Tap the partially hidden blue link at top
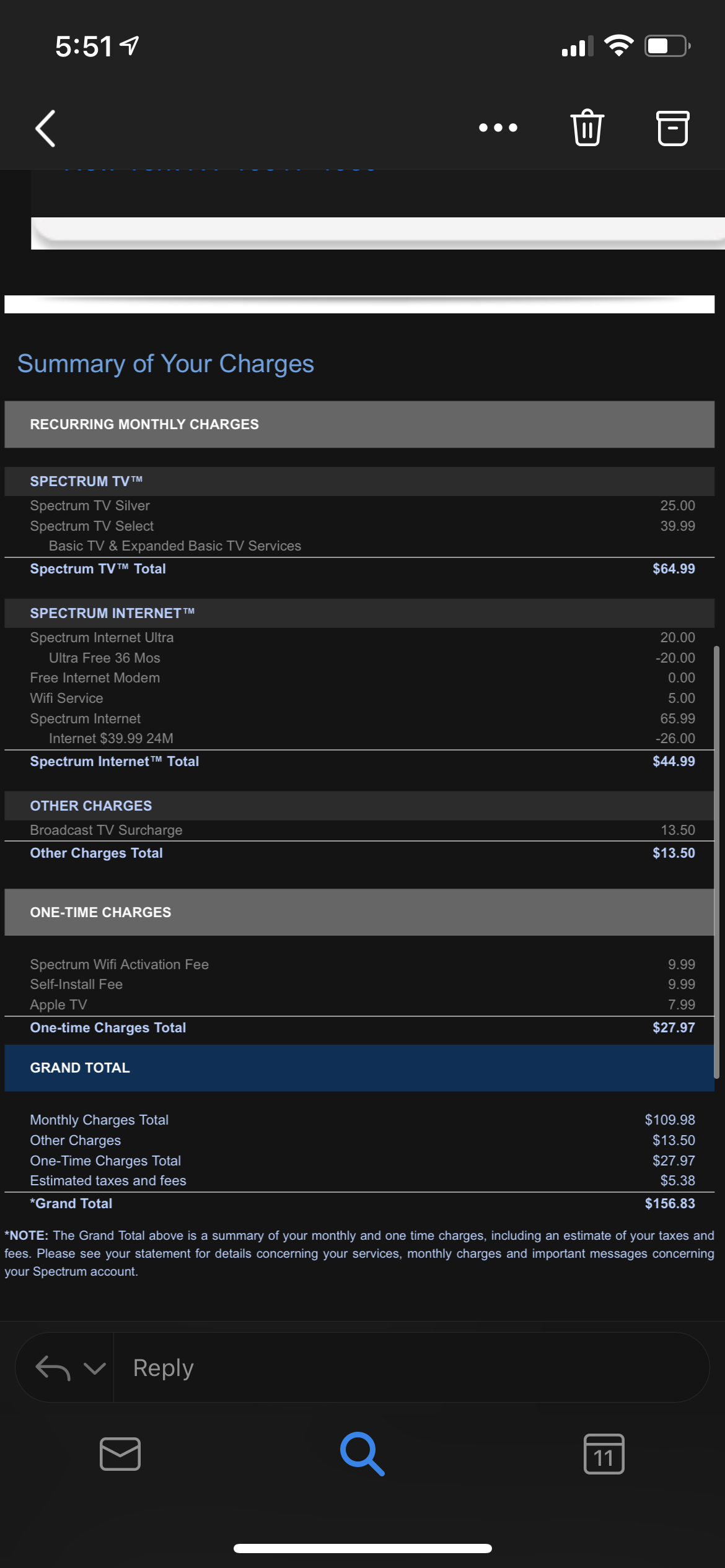The height and width of the screenshot is (1568, 725). (x=220, y=169)
